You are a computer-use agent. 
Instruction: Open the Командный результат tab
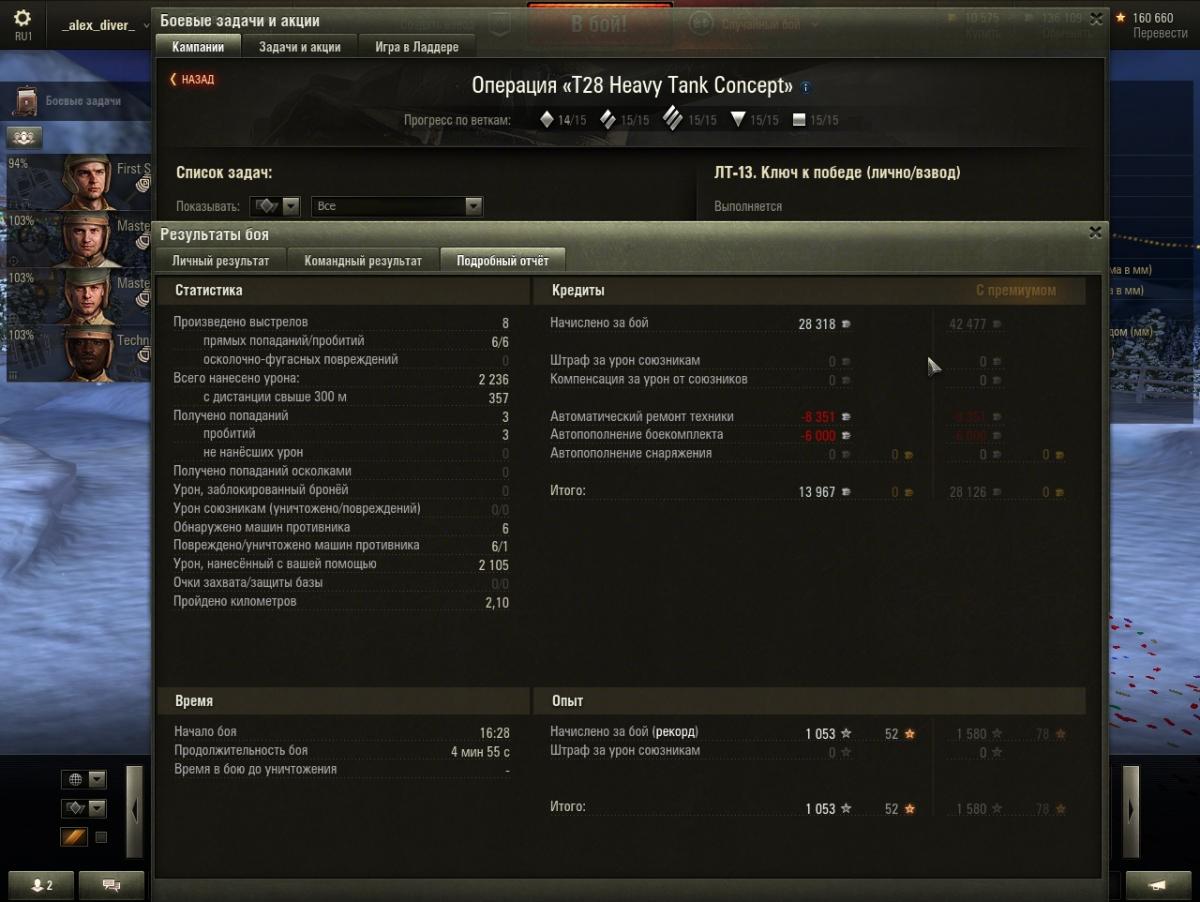(x=362, y=261)
